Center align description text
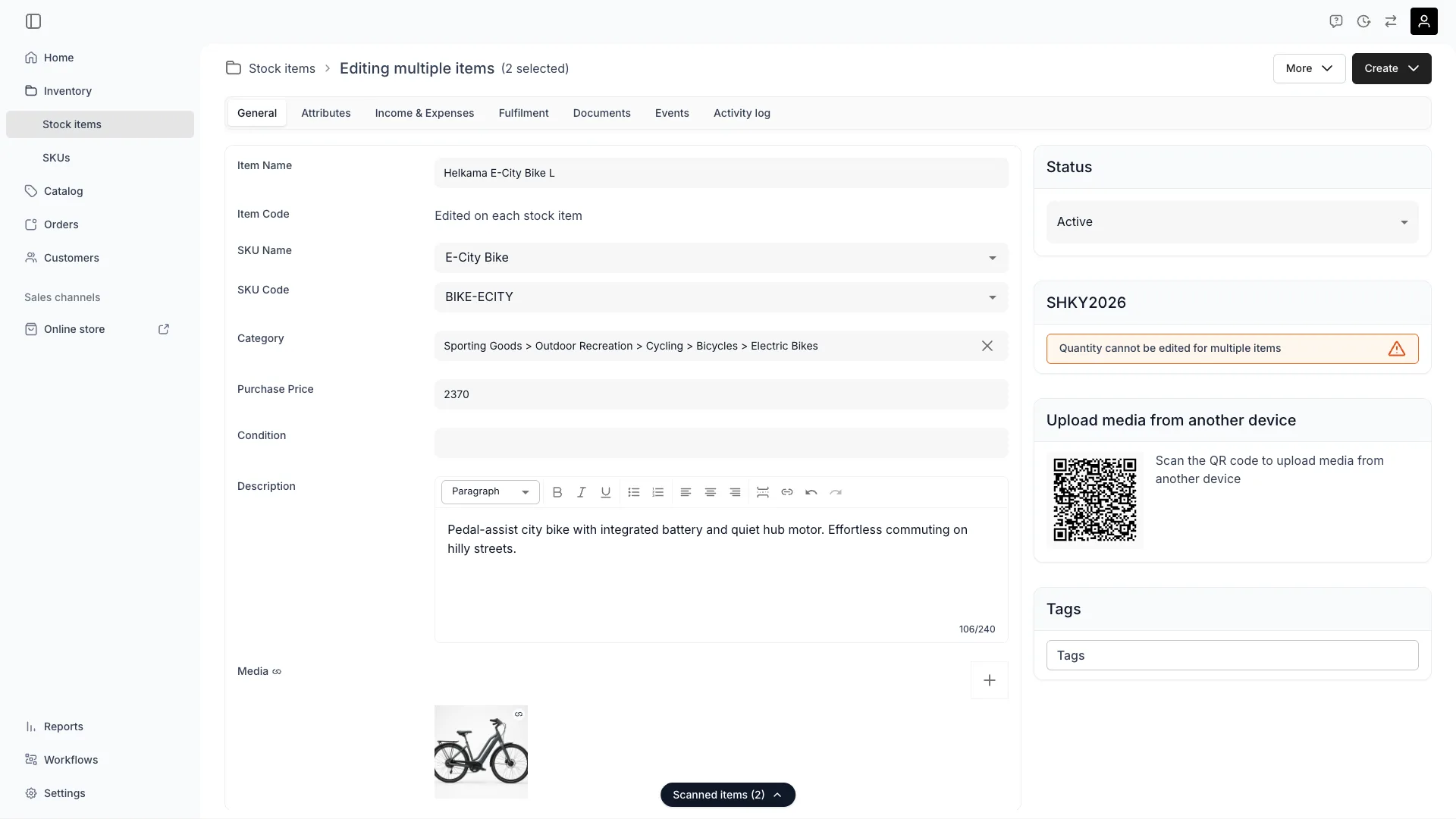Screen dimensions: 1456x819 tap(711, 492)
